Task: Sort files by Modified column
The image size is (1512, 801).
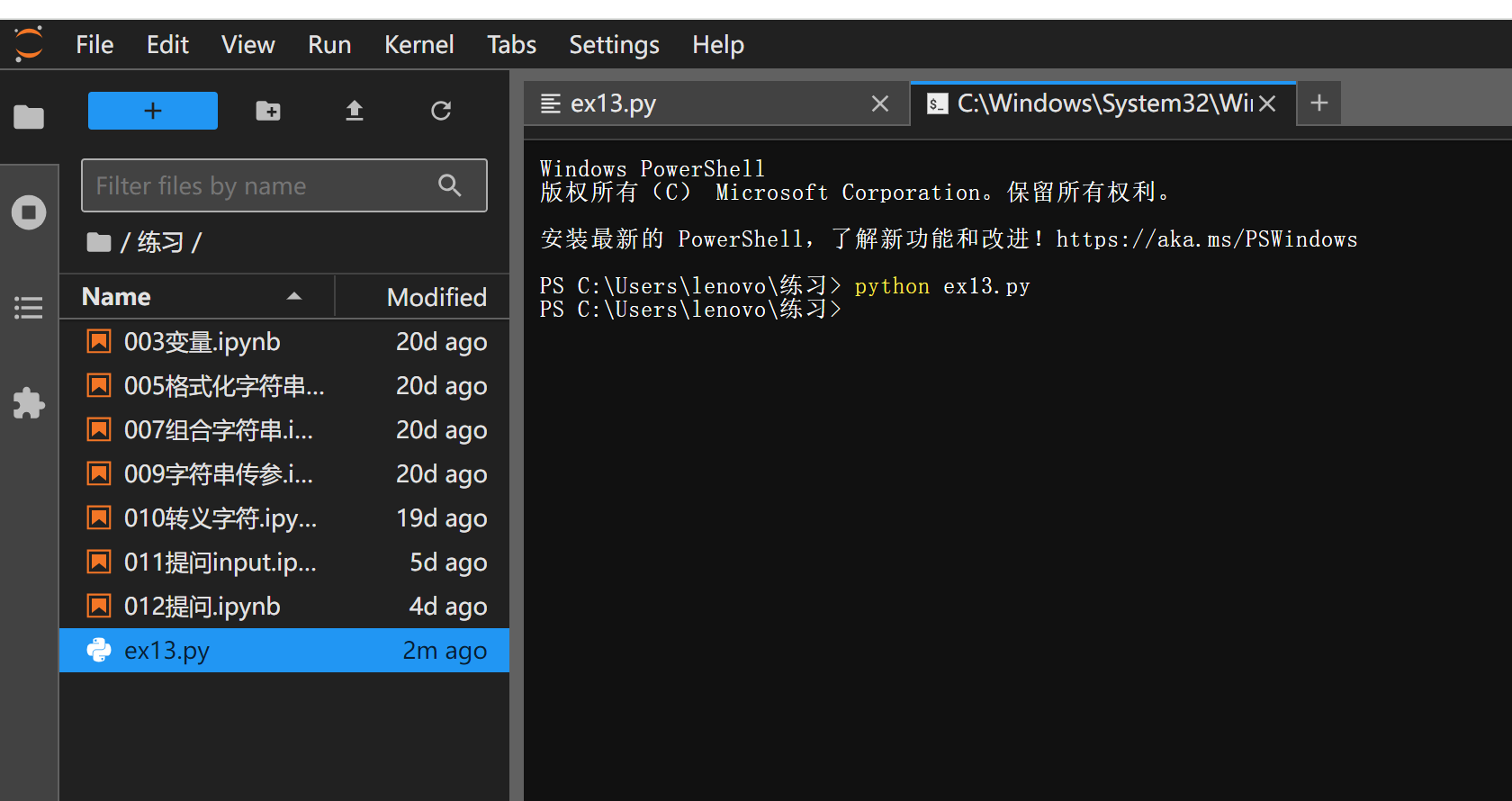Action: tap(436, 297)
